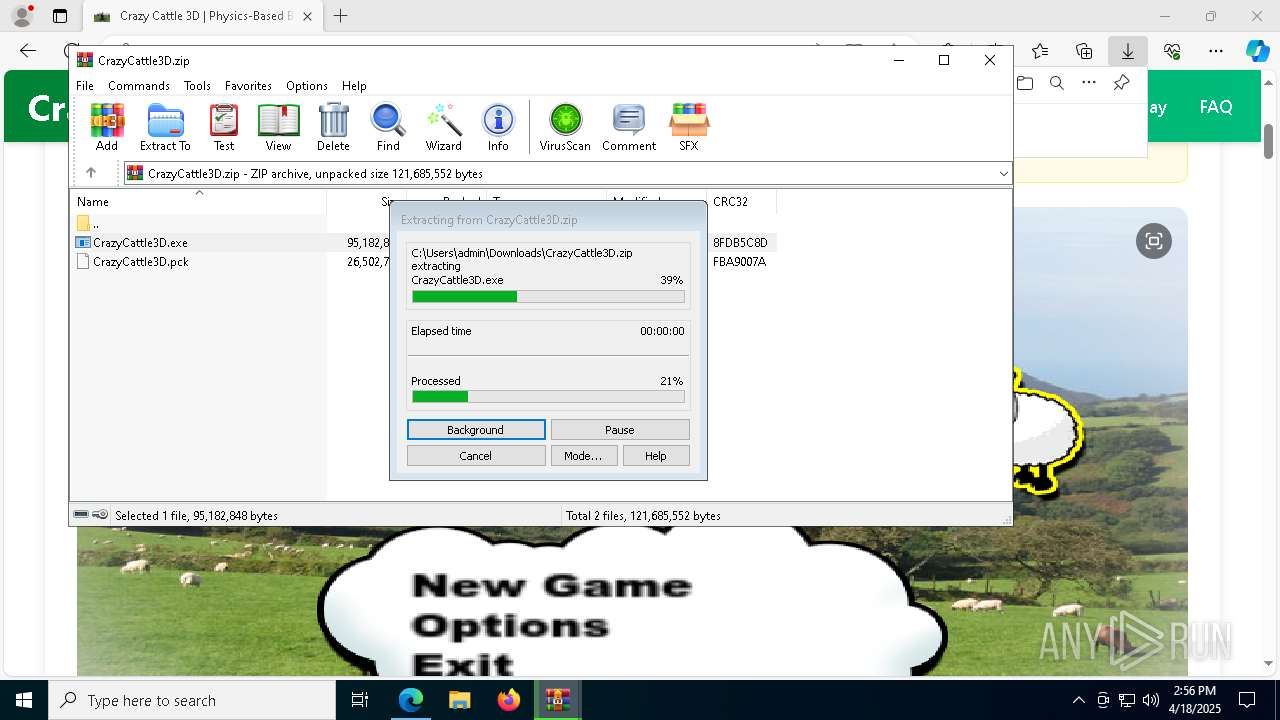Click the Find magnifier icon in WinRAR

pos(388,127)
